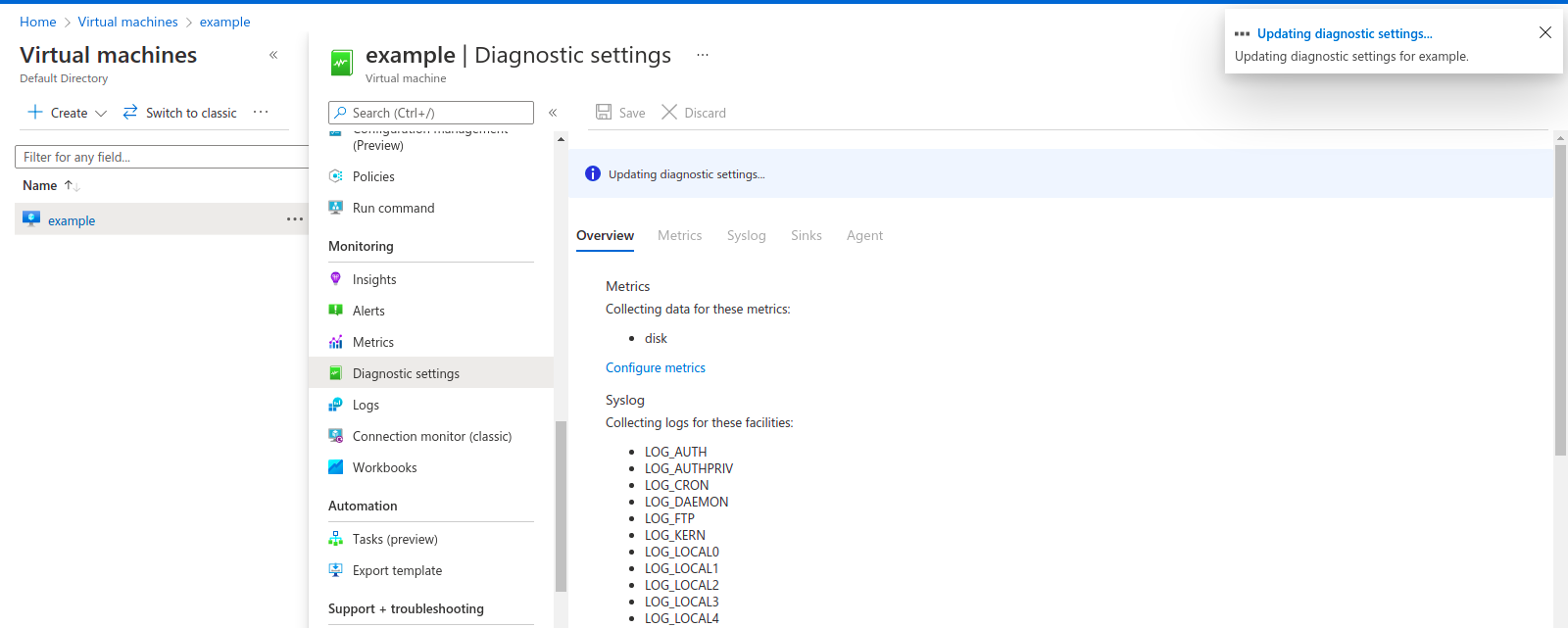The height and width of the screenshot is (628, 1568).
Task: Click the Connection monitor (classic) icon
Action: (x=335, y=436)
